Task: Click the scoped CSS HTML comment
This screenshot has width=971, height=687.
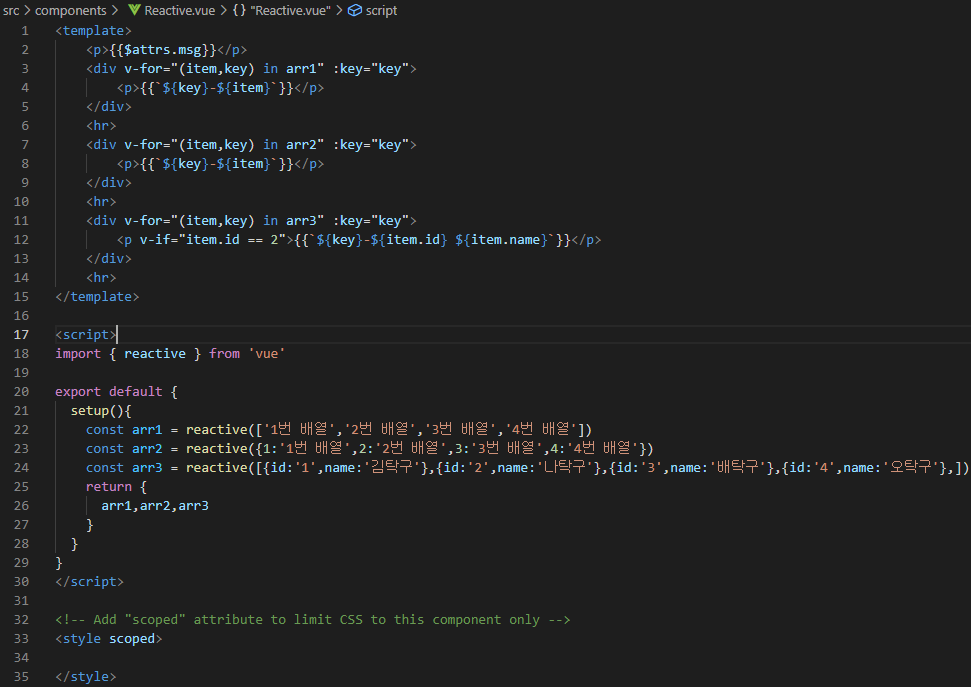Action: (313, 620)
